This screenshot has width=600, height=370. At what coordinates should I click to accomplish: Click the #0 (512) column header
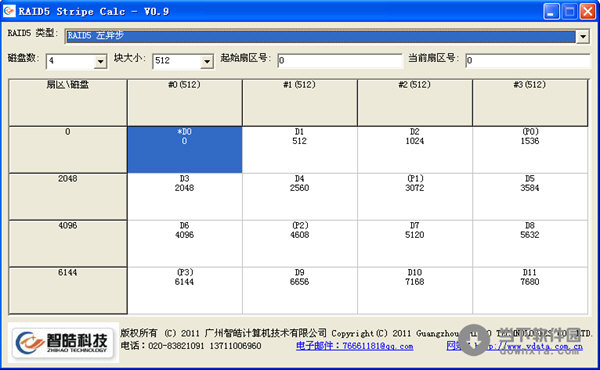[x=184, y=103]
